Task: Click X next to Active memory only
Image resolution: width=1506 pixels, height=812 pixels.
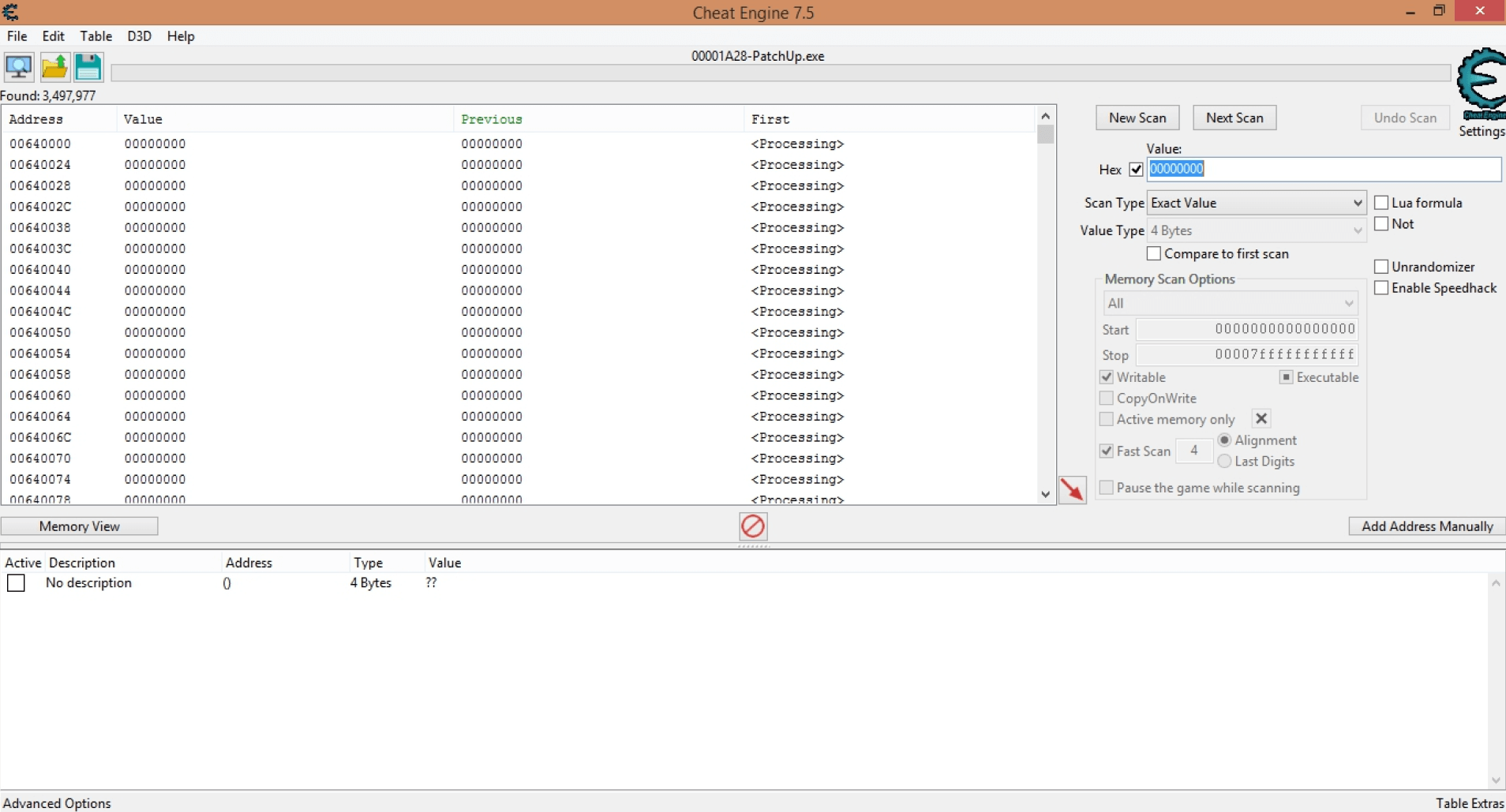Action: (1261, 419)
